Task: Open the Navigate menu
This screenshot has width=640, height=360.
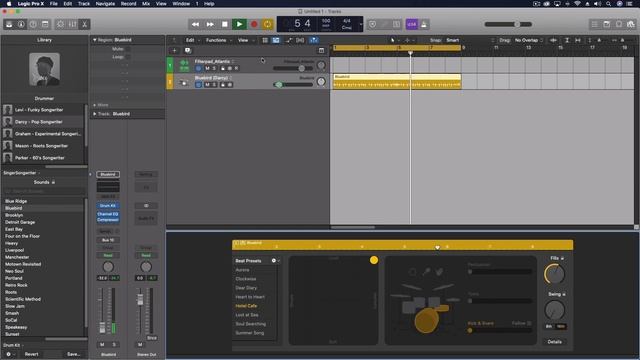Action: [x=105, y=4]
